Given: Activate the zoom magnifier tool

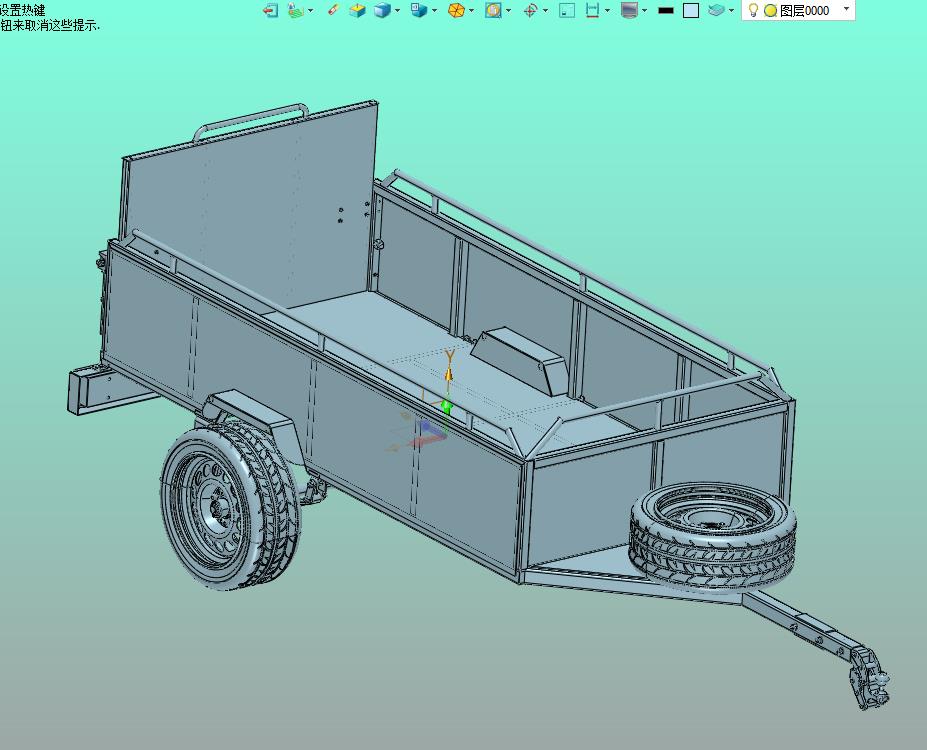Looking at the screenshot, I should coord(493,10).
